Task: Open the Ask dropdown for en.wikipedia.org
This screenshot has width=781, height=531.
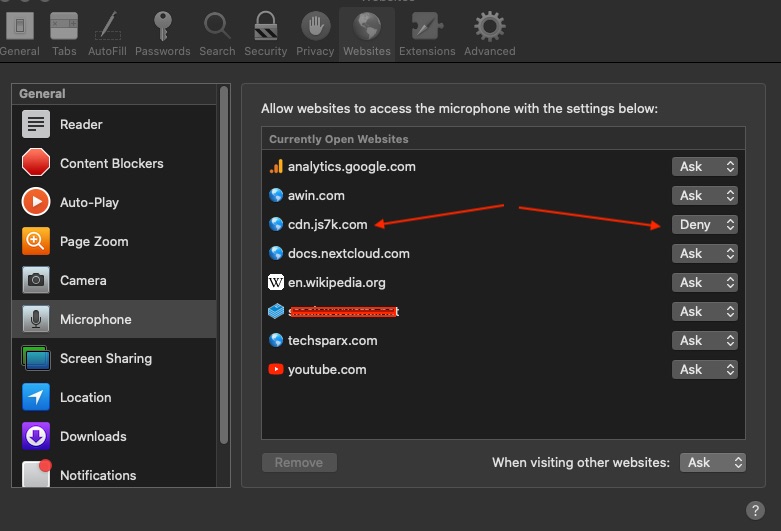Action: (x=705, y=282)
